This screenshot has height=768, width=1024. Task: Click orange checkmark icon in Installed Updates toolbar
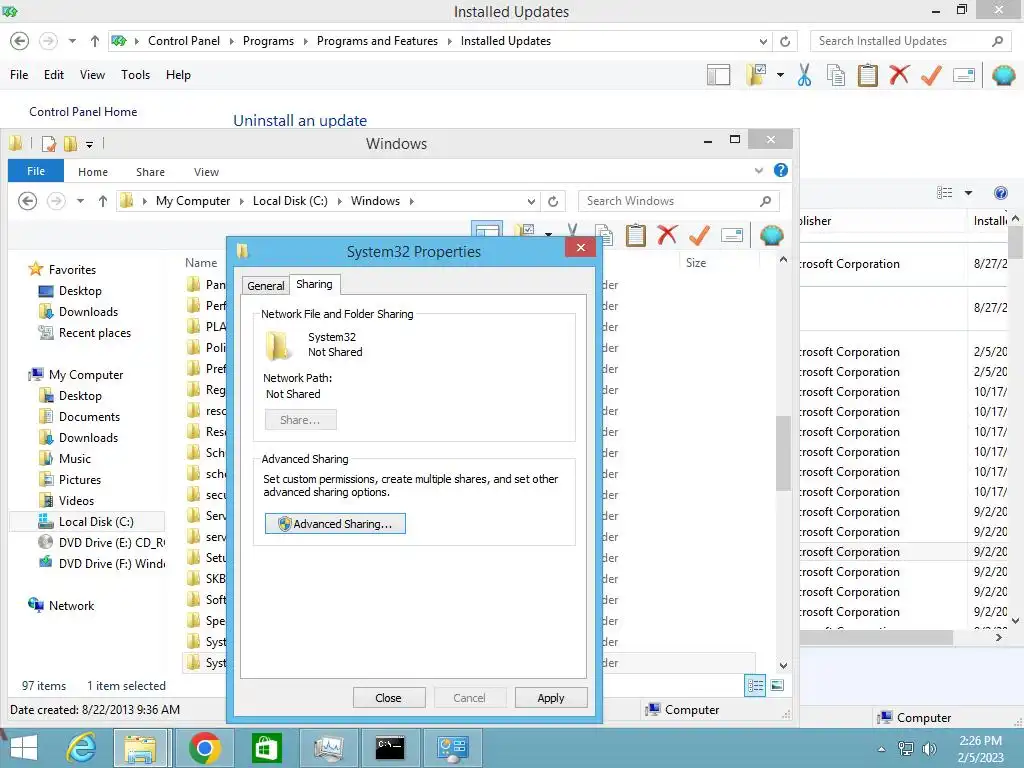[931, 75]
